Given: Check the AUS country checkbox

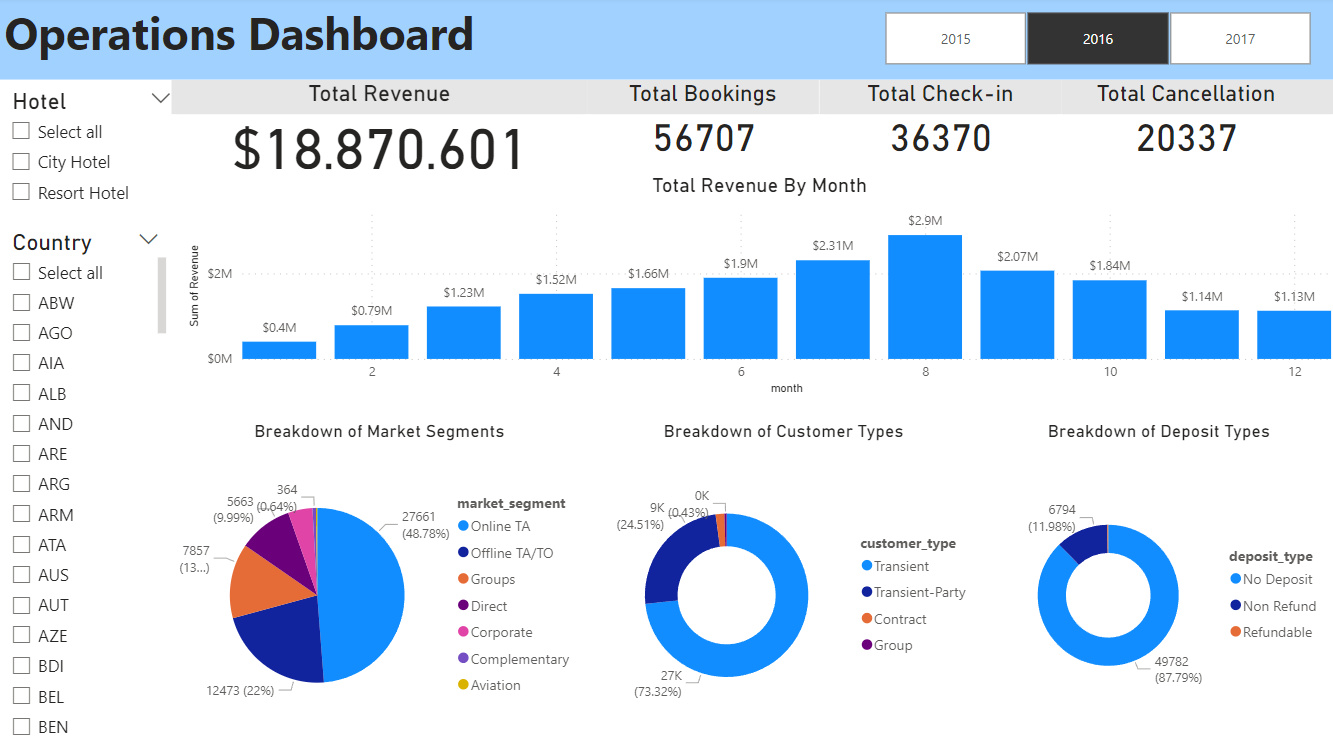Looking at the screenshot, I should [21, 574].
